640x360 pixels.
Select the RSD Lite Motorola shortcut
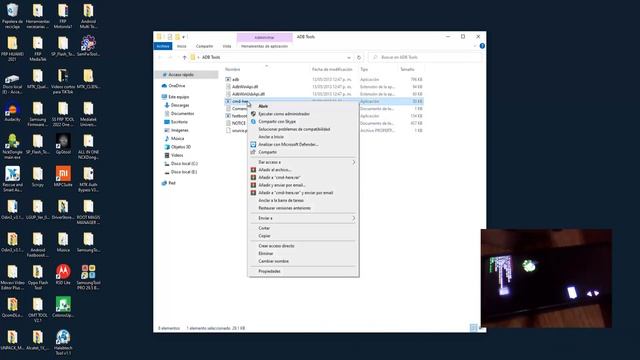coord(63,274)
